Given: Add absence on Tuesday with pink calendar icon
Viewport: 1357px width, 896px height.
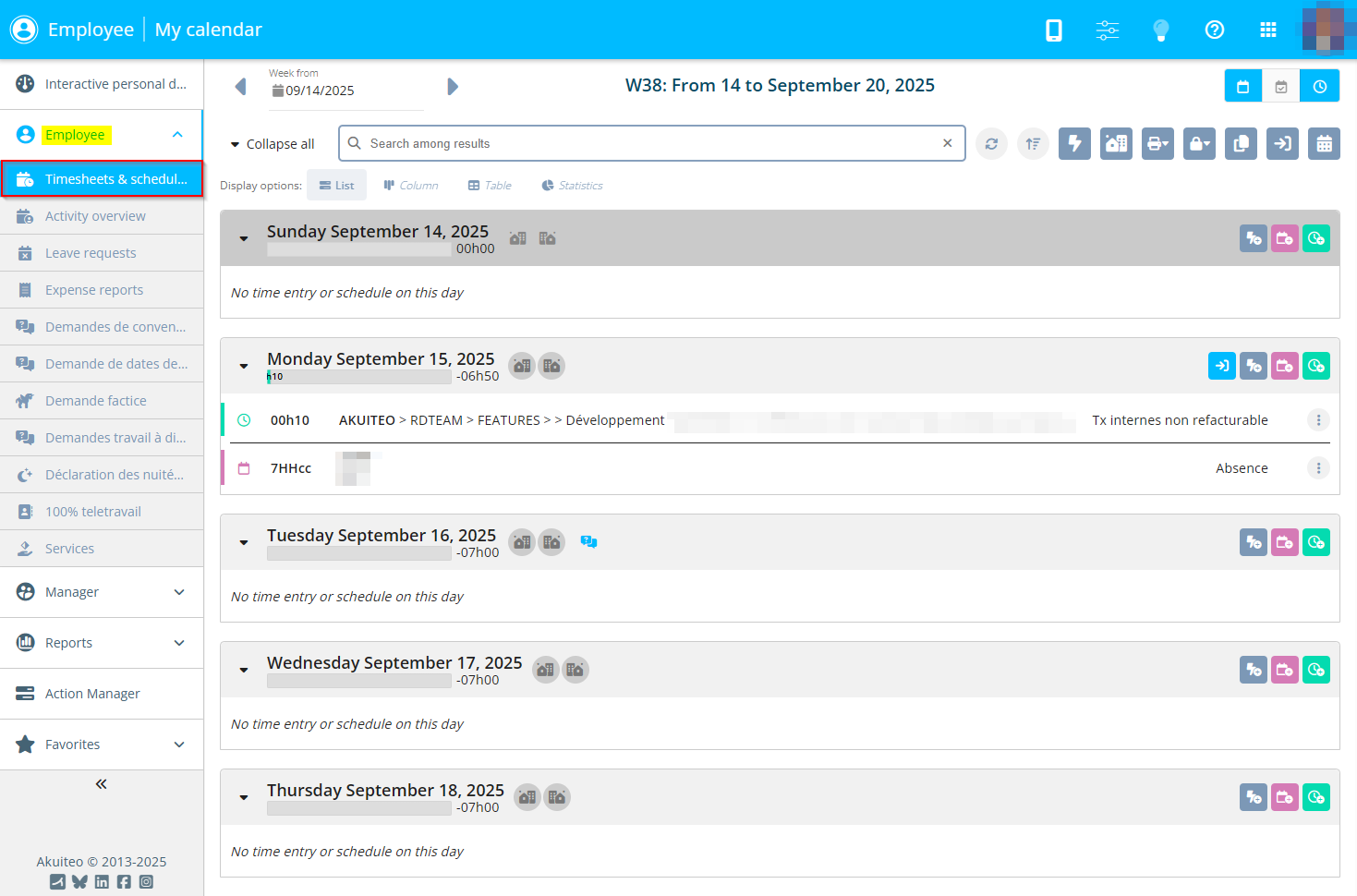Looking at the screenshot, I should [x=1284, y=543].
